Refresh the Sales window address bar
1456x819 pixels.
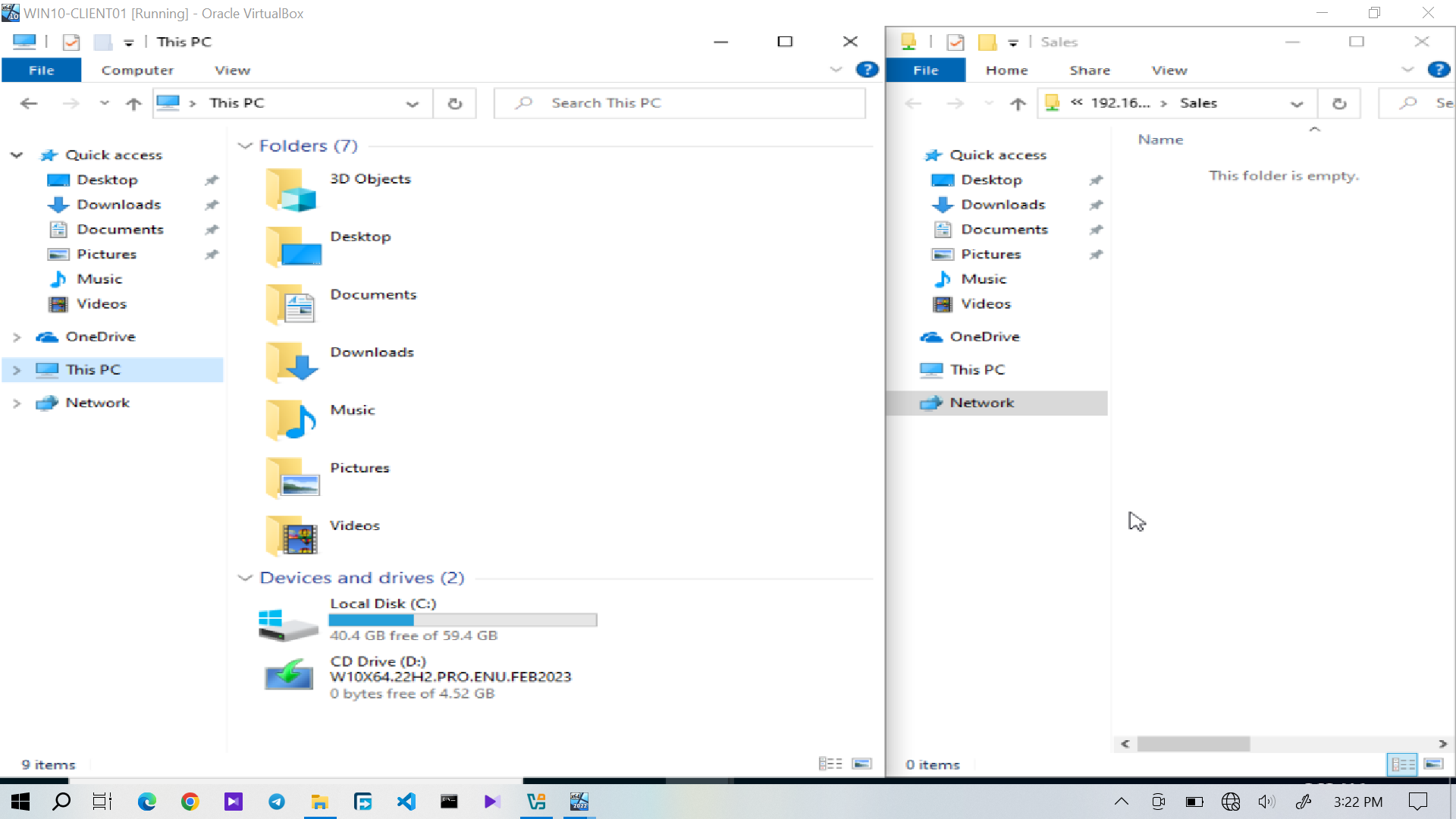tap(1339, 103)
